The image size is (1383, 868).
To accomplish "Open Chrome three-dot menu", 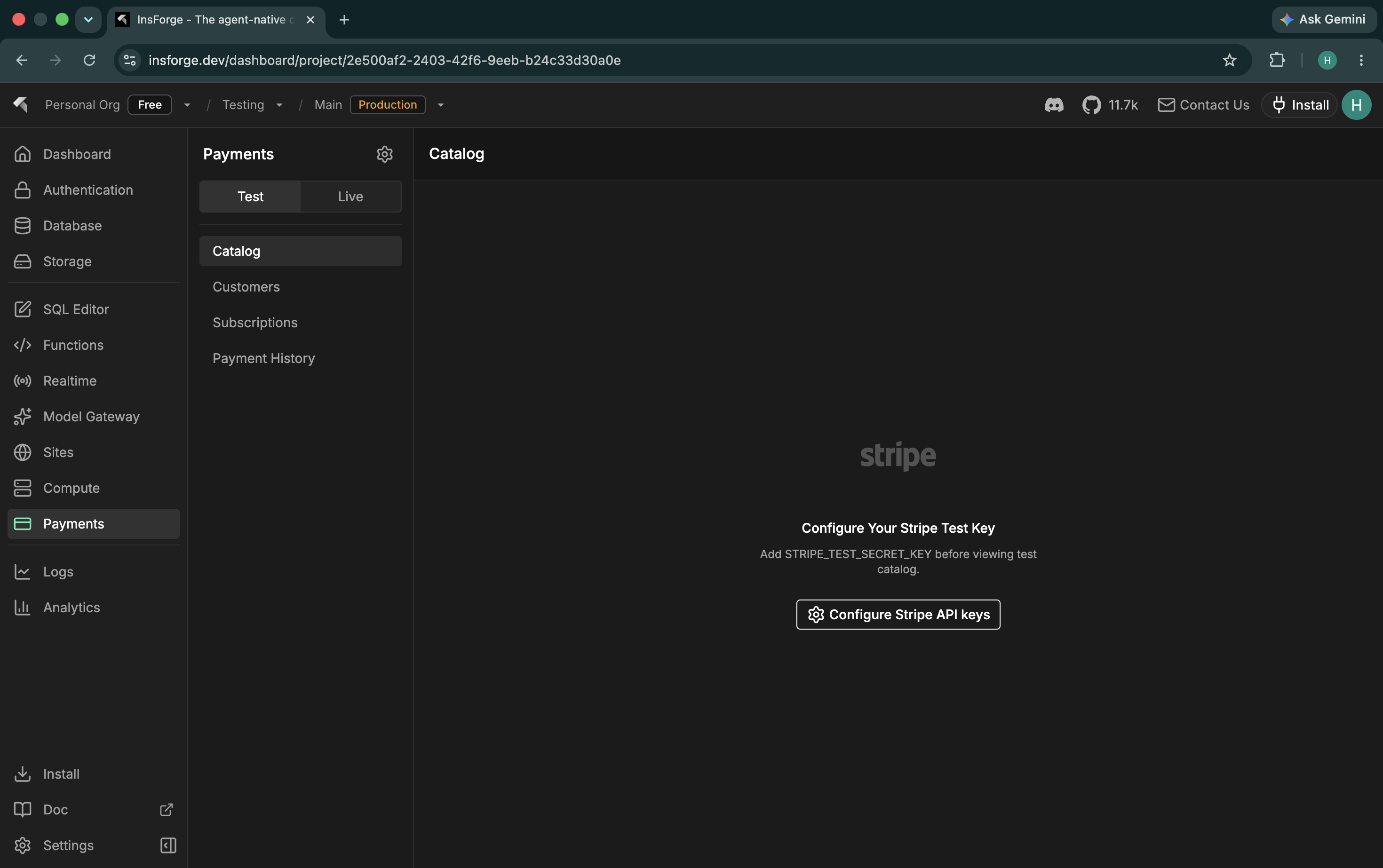I will (x=1360, y=60).
